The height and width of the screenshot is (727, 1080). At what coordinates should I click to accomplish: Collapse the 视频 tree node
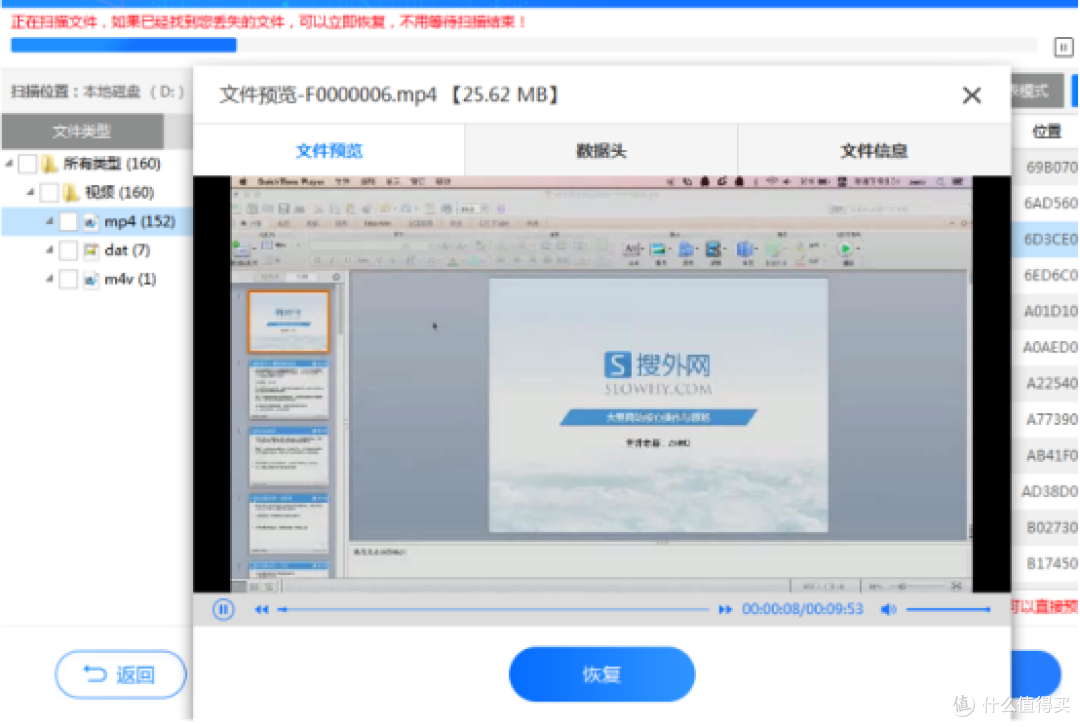pos(30,192)
